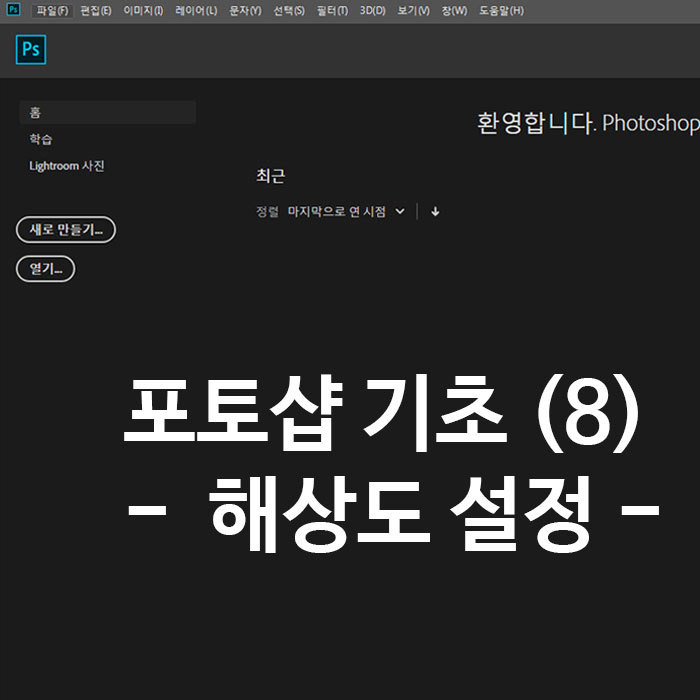This screenshot has height=700, width=700.
Task: Click the 최근 heading text
Action: (x=271, y=176)
